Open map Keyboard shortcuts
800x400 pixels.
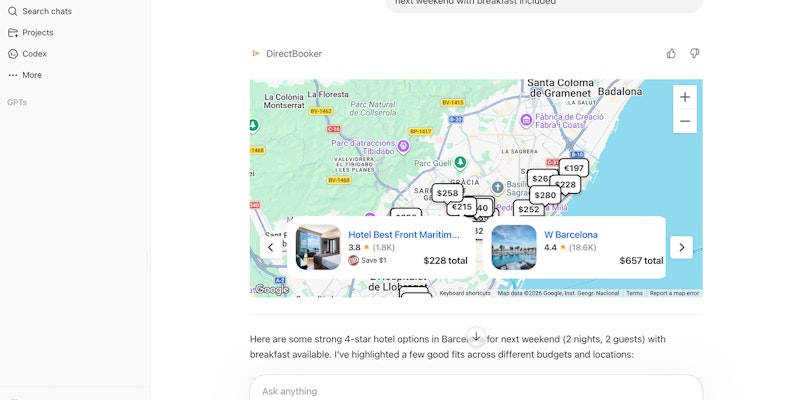[465, 293]
